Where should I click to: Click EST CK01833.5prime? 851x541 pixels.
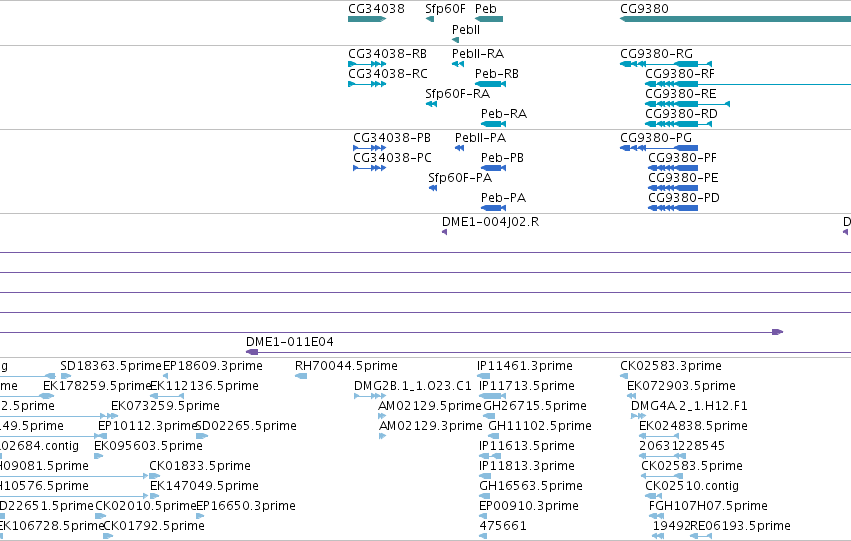155,476
